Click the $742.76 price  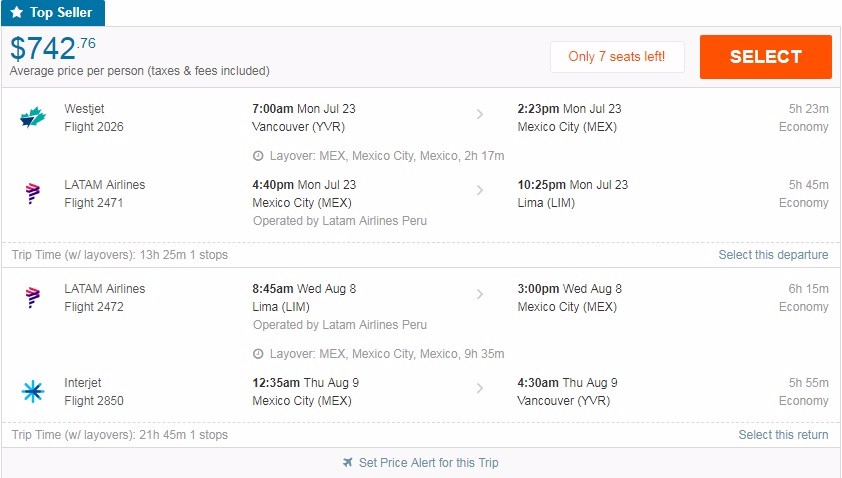click(x=54, y=48)
